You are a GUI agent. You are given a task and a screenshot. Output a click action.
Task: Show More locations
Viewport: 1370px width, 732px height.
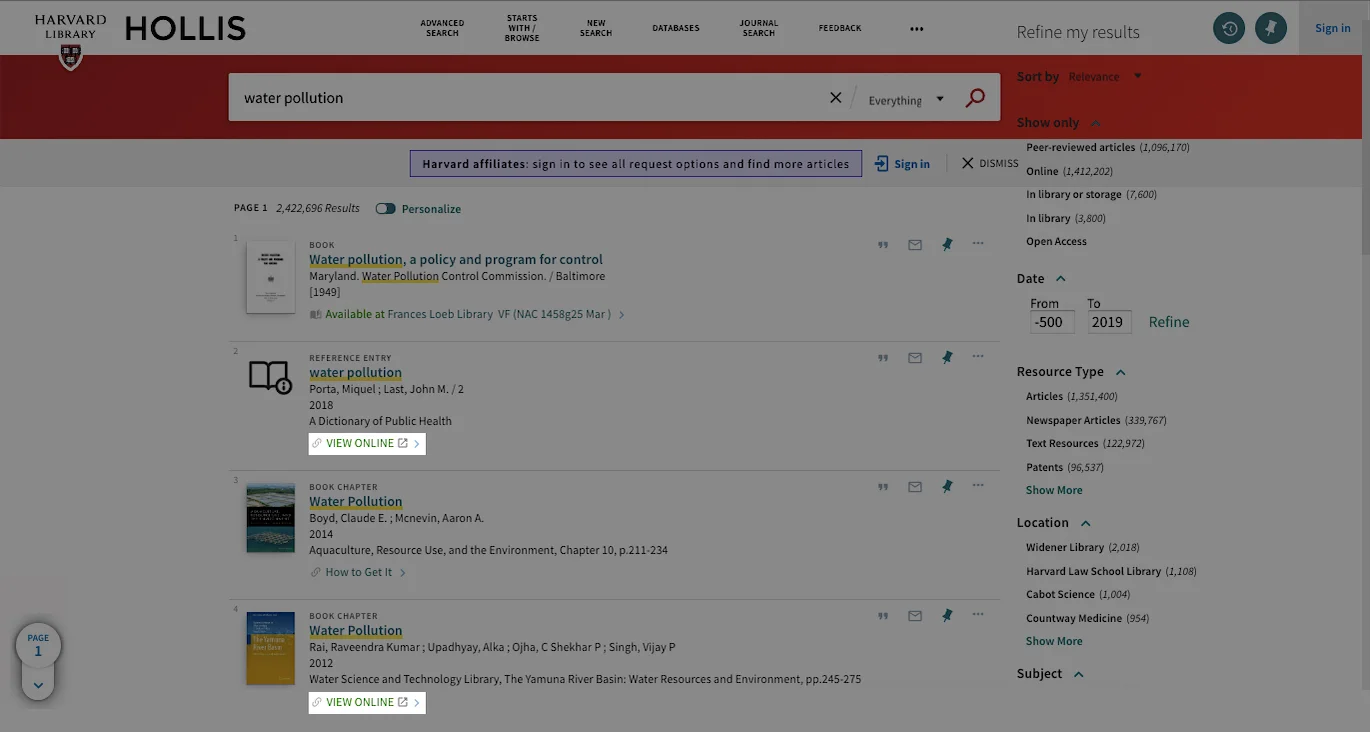(1054, 641)
